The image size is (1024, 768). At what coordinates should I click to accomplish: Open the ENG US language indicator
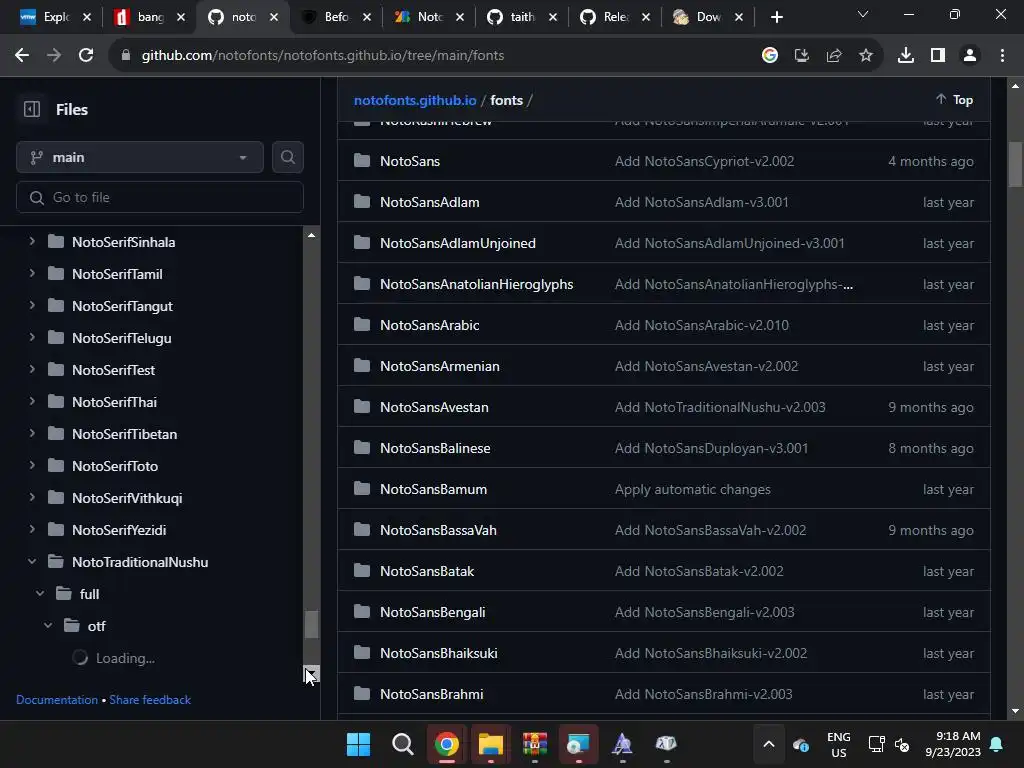[839, 744]
